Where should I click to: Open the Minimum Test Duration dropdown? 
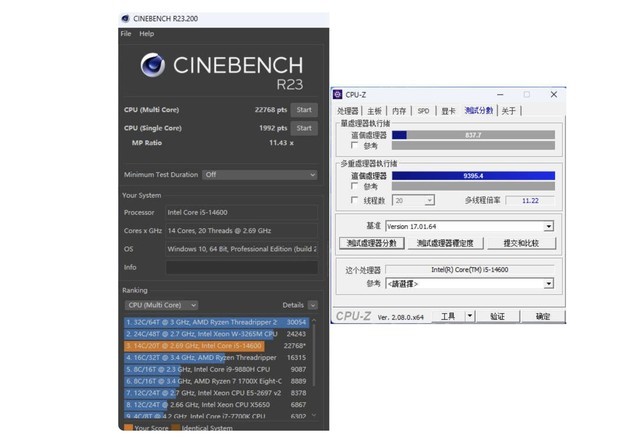[x=260, y=175]
